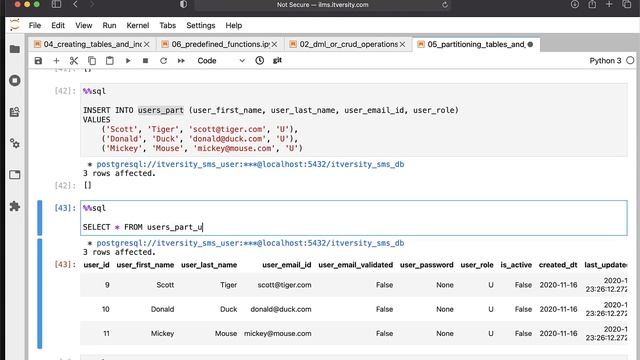Click the user_email_validated column header

tap(356, 265)
